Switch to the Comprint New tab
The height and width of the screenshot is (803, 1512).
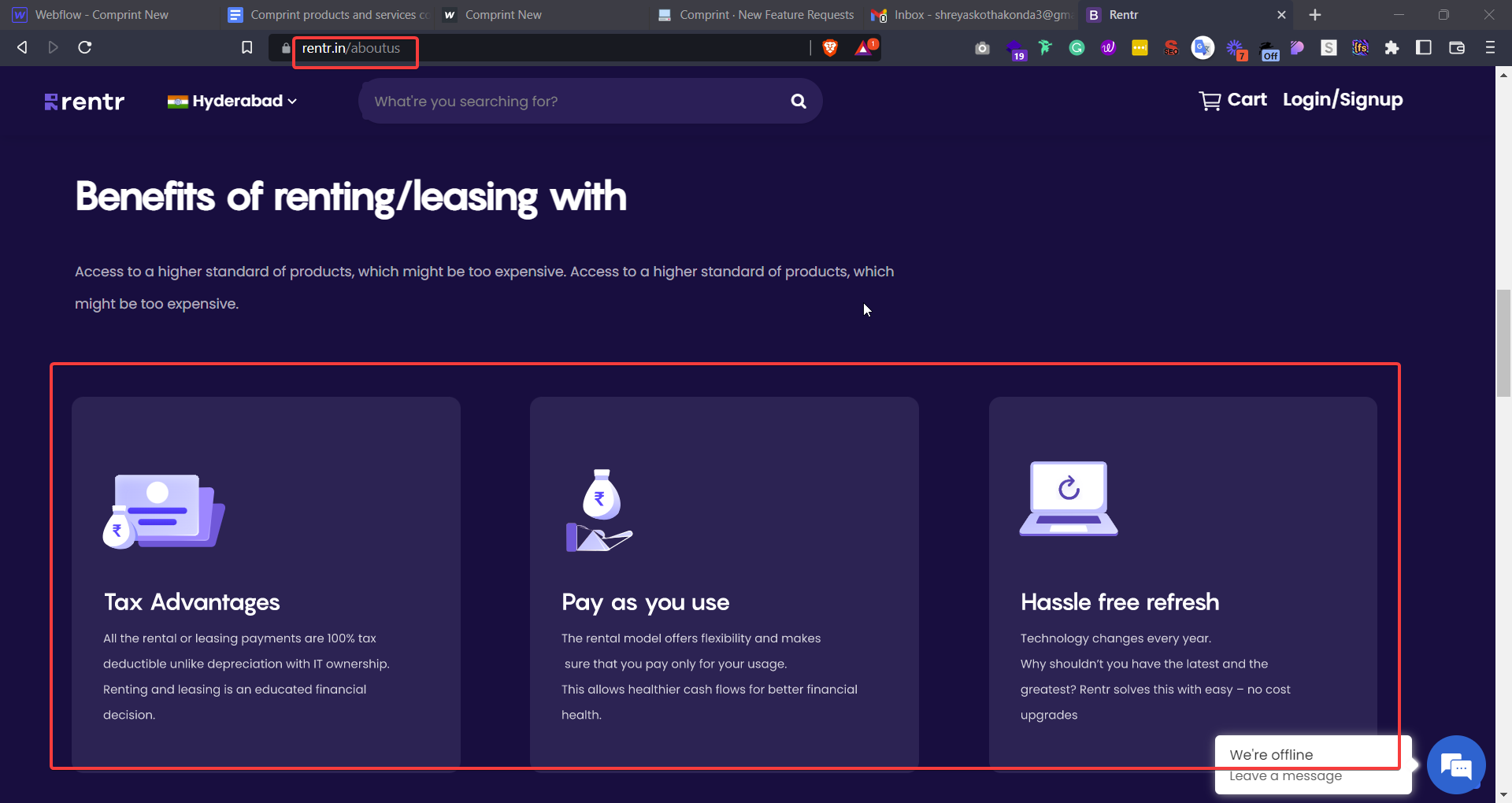click(x=503, y=15)
